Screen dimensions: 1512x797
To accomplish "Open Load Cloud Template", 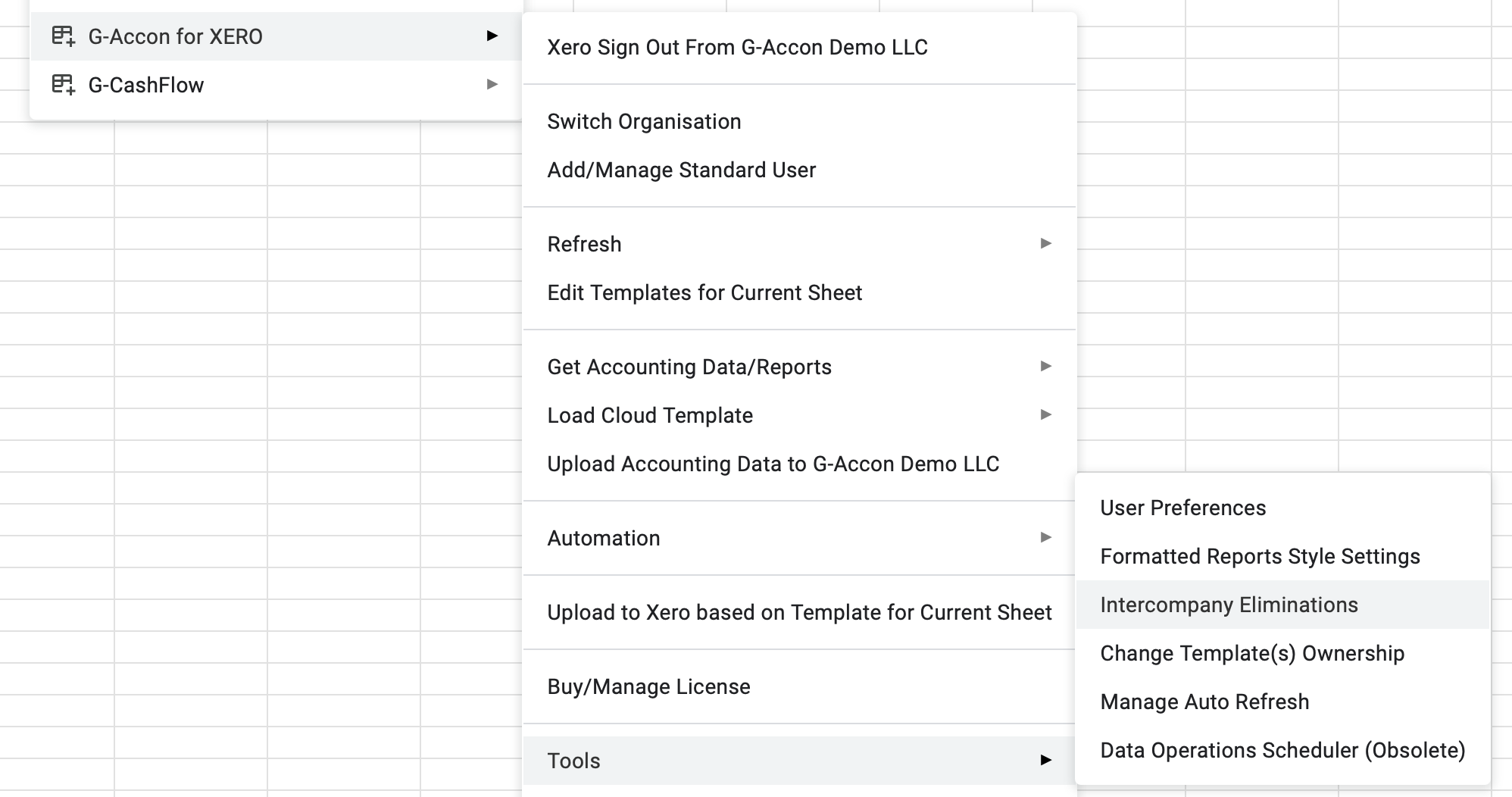I will tap(799, 415).
